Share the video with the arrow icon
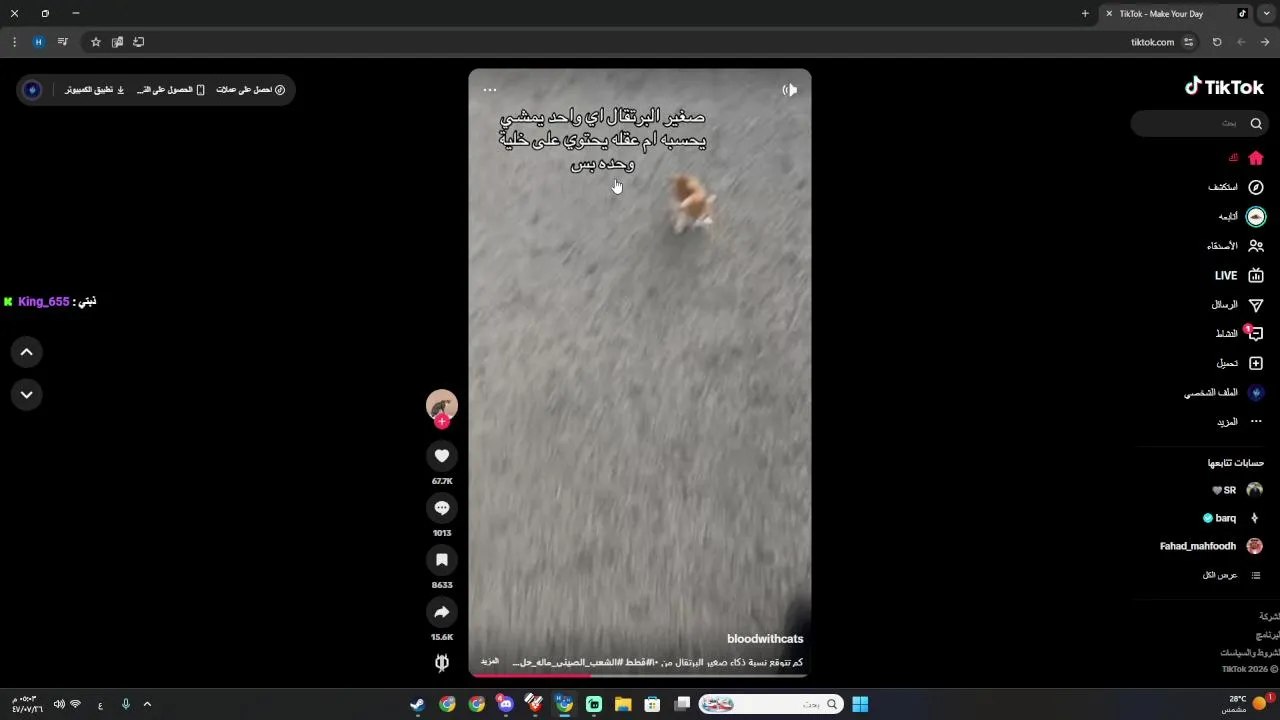 [442, 612]
